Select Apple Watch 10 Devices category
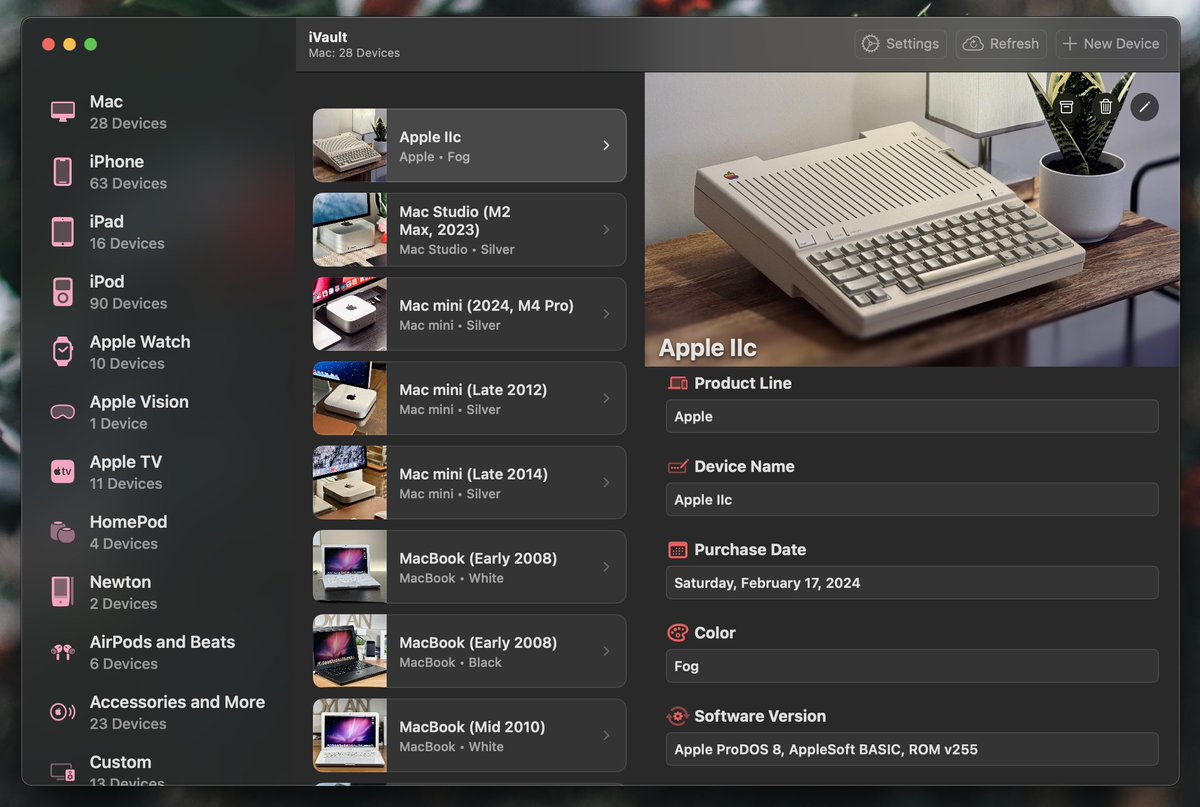The image size is (1200, 807). click(160, 352)
